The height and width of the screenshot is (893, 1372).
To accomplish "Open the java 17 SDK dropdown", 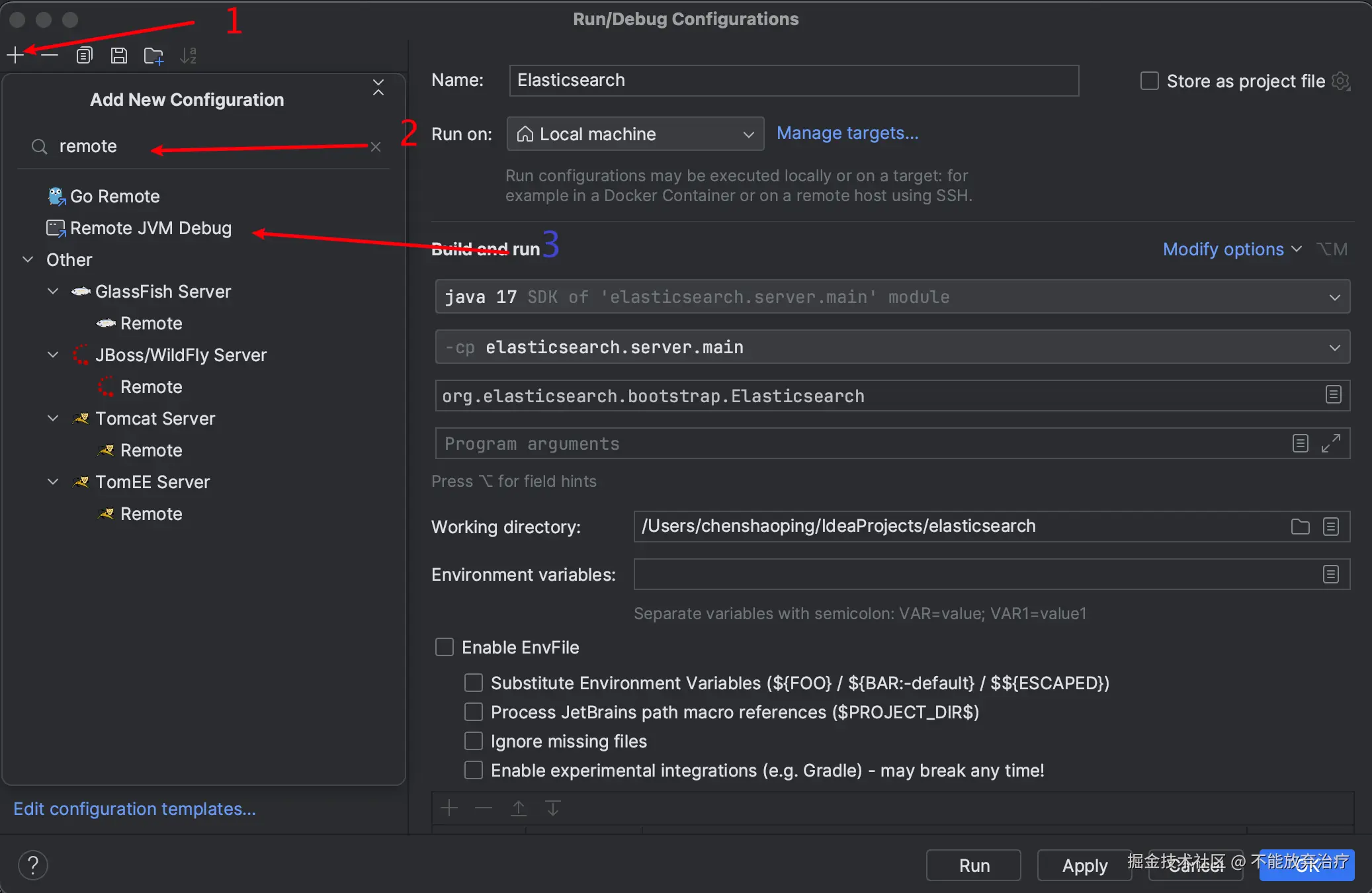I will tap(892, 296).
